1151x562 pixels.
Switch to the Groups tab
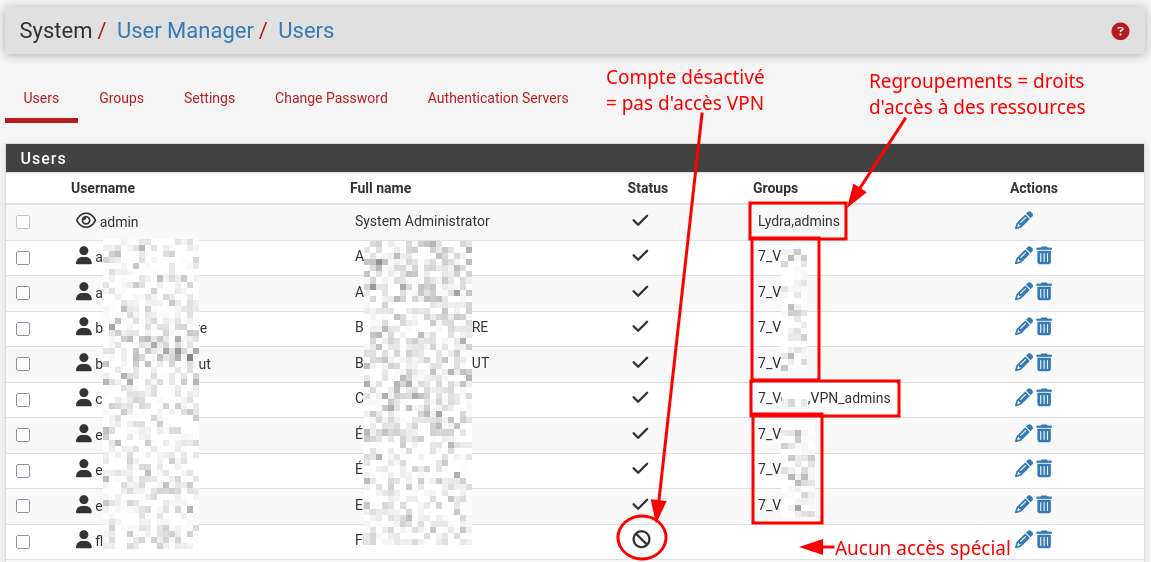tap(121, 98)
